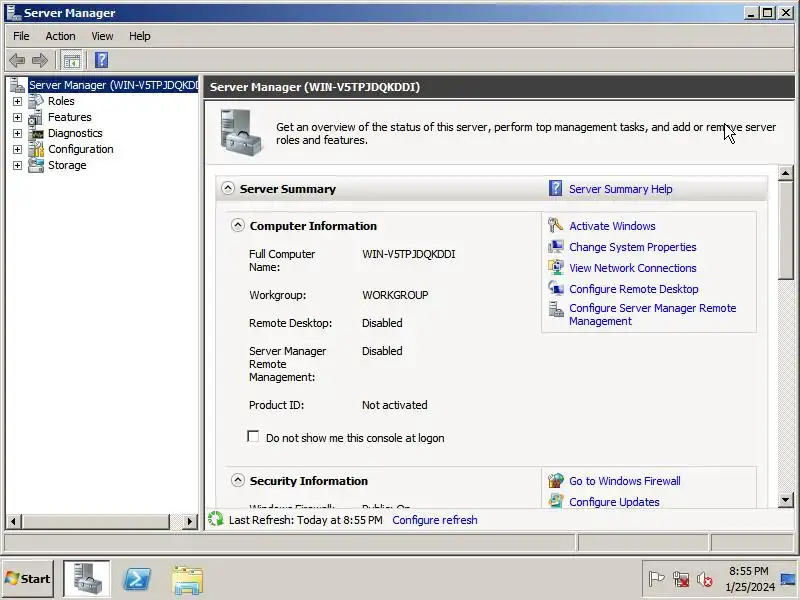Expand the Features tree node
Image resolution: width=800 pixels, height=600 pixels.
pos(17,117)
